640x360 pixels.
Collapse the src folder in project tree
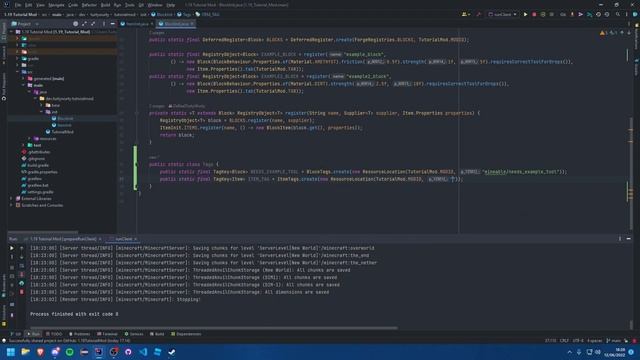[18, 72]
